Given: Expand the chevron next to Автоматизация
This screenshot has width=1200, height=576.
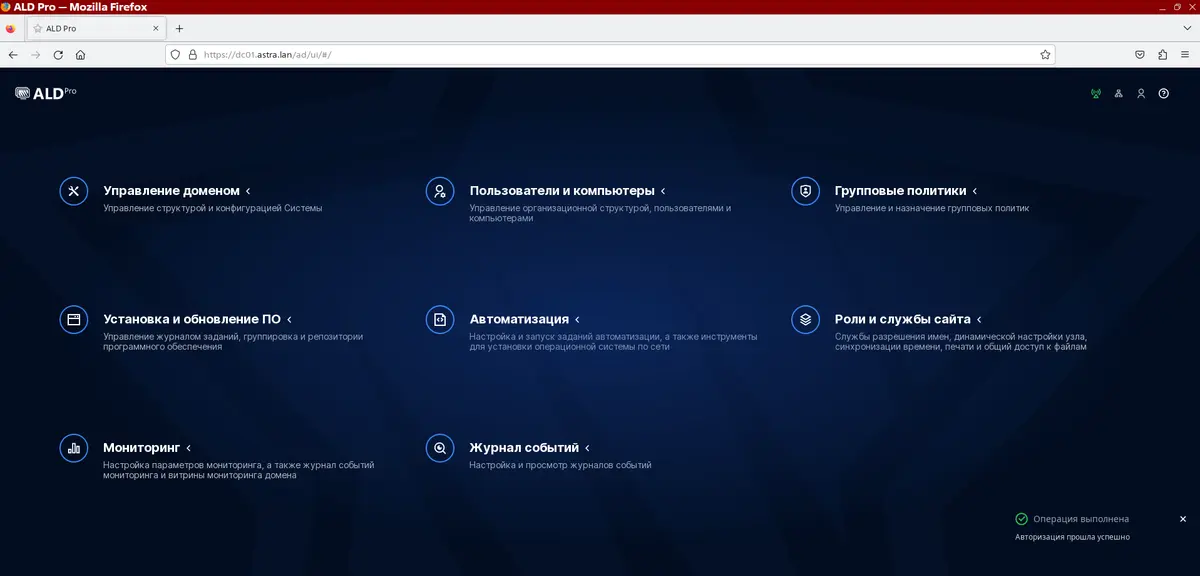Looking at the screenshot, I should tap(577, 320).
